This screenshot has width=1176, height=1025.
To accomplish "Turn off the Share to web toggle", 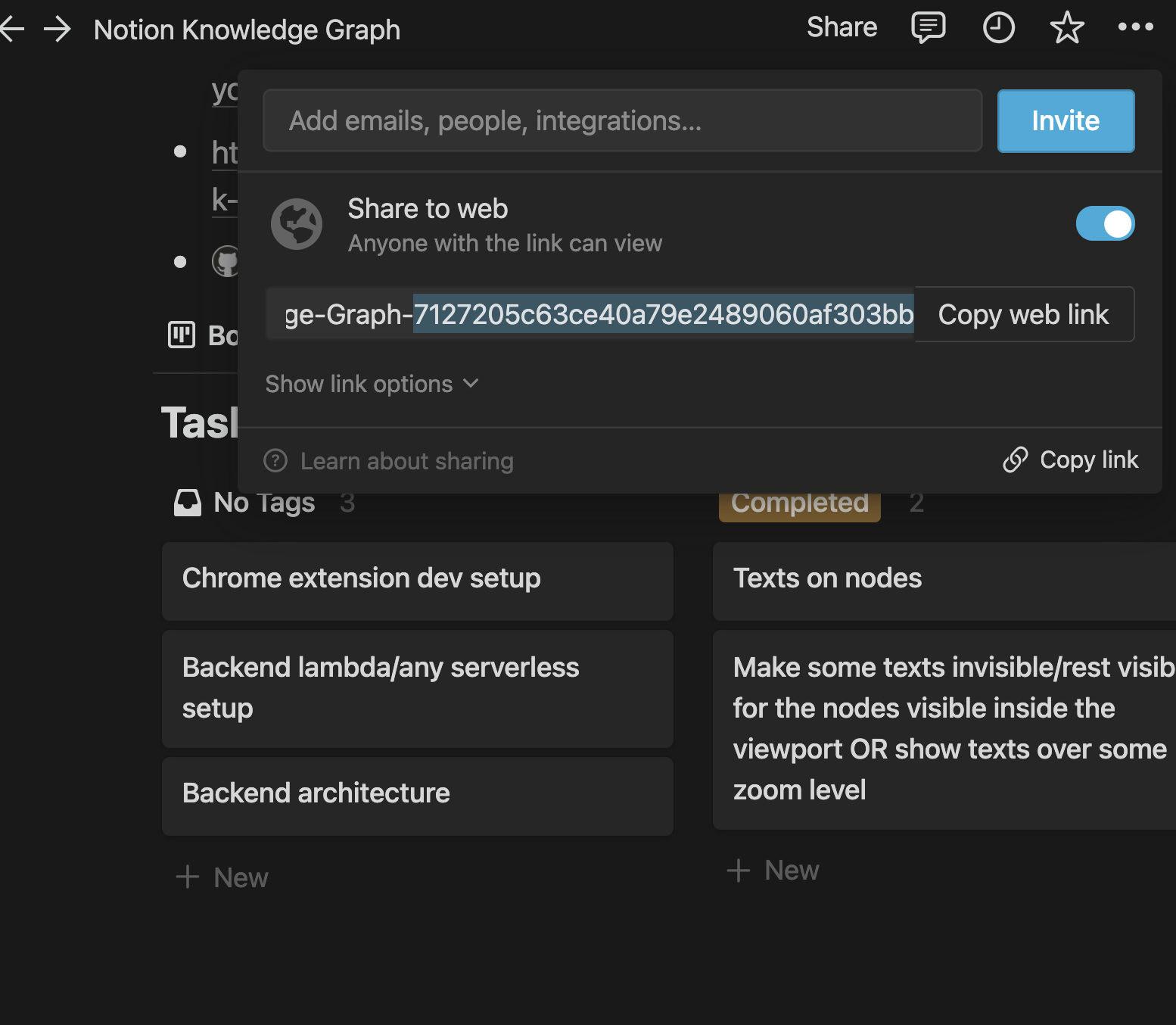I will coord(1105,223).
